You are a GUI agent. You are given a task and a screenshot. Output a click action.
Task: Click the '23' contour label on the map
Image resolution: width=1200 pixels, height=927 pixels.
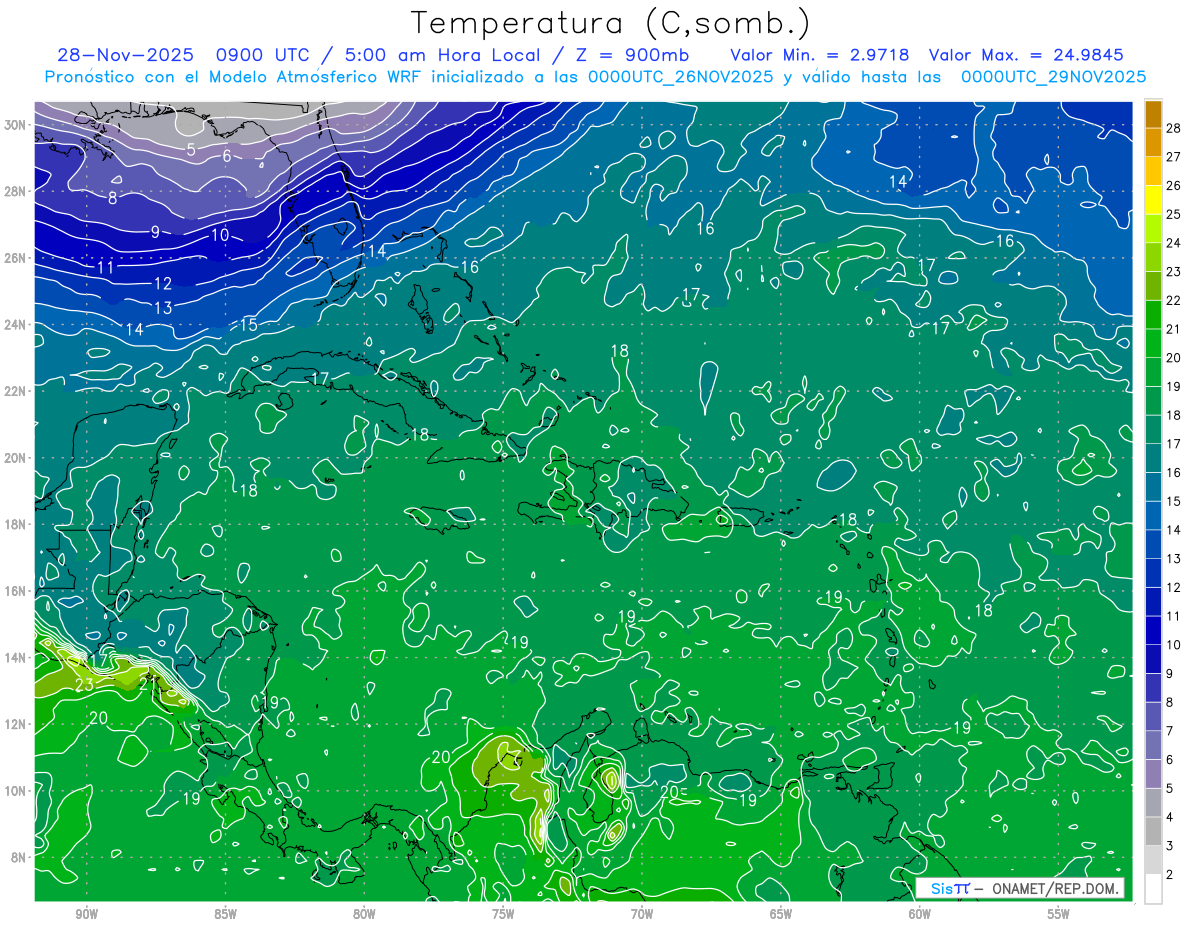coord(84,685)
